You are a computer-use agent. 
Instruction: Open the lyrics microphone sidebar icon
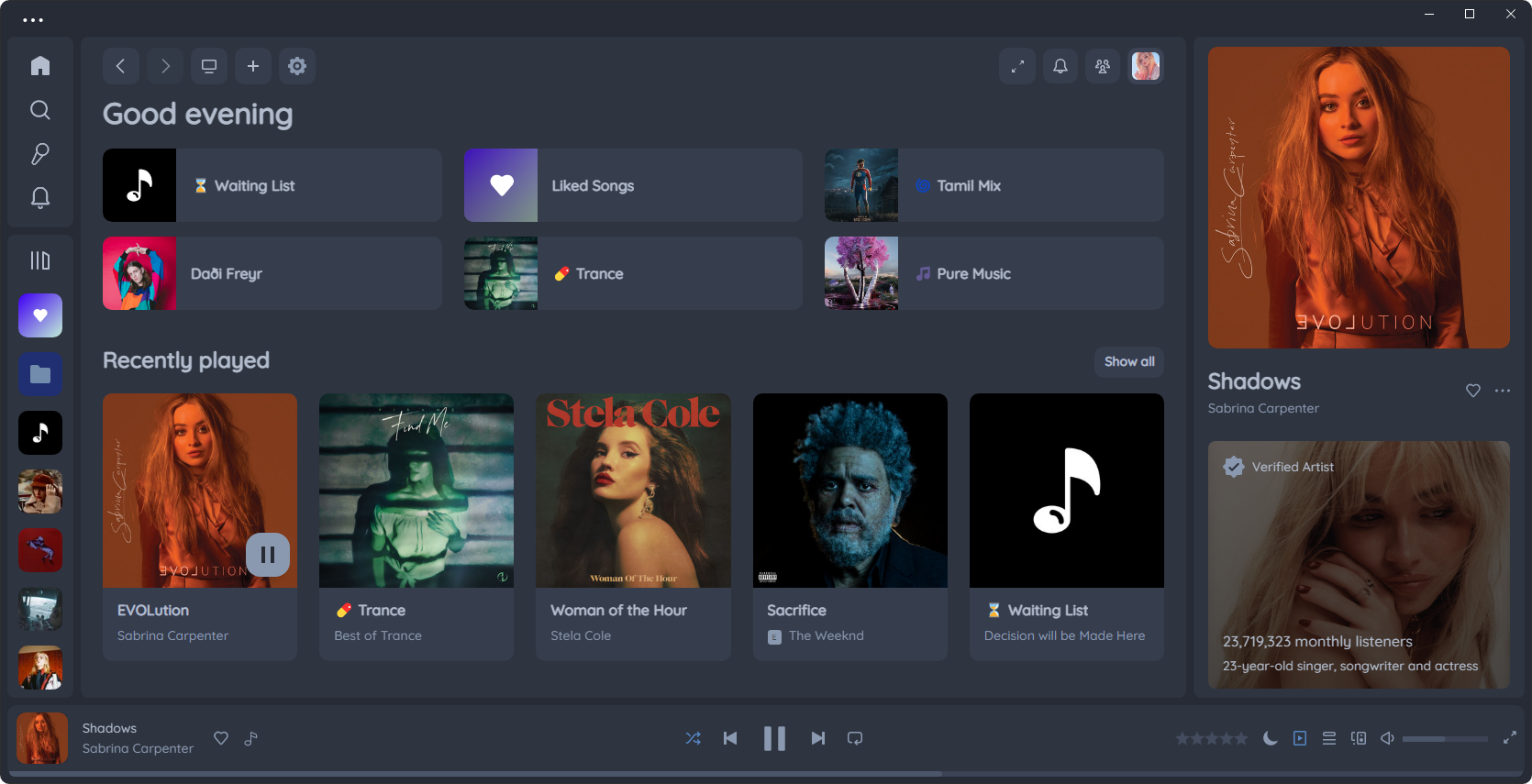click(40, 154)
